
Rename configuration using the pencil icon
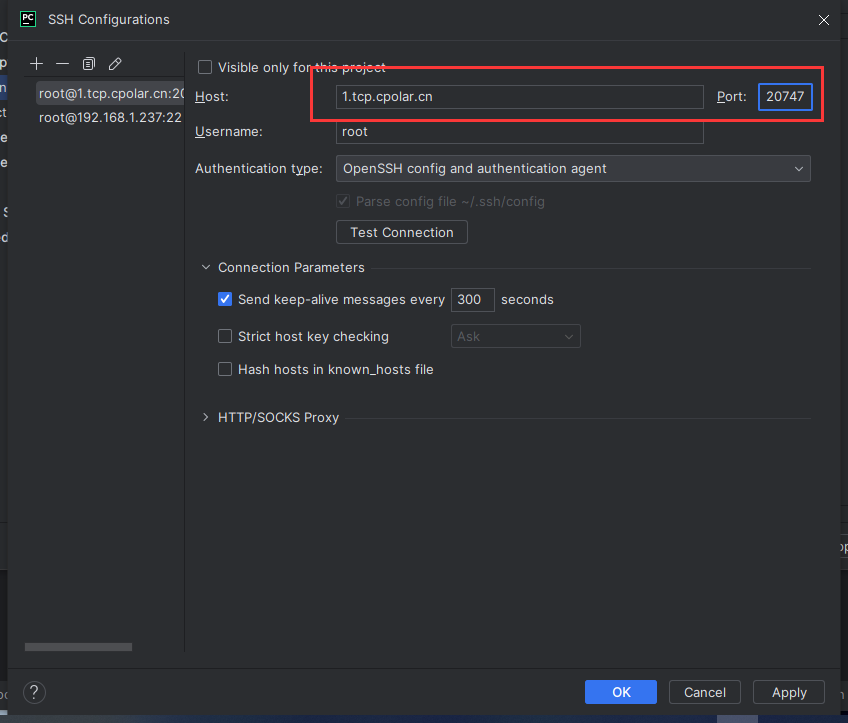(115, 64)
